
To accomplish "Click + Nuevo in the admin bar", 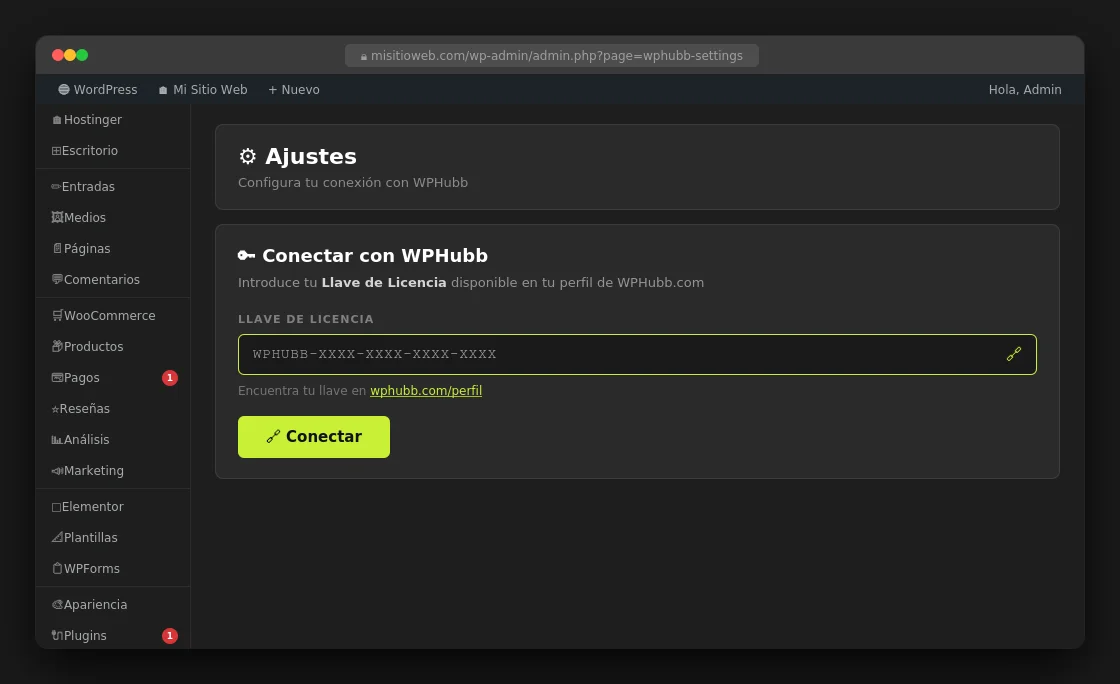I will (x=294, y=89).
